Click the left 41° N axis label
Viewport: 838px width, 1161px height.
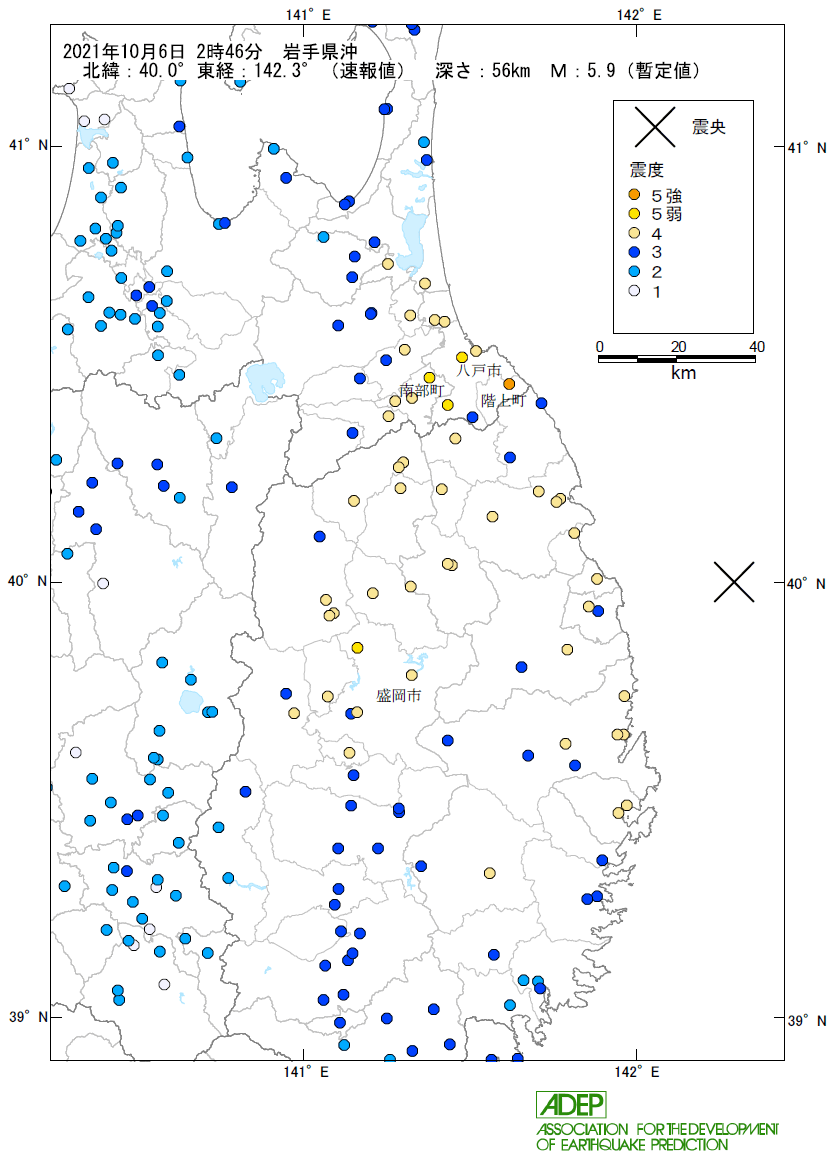pyautogui.click(x=28, y=145)
